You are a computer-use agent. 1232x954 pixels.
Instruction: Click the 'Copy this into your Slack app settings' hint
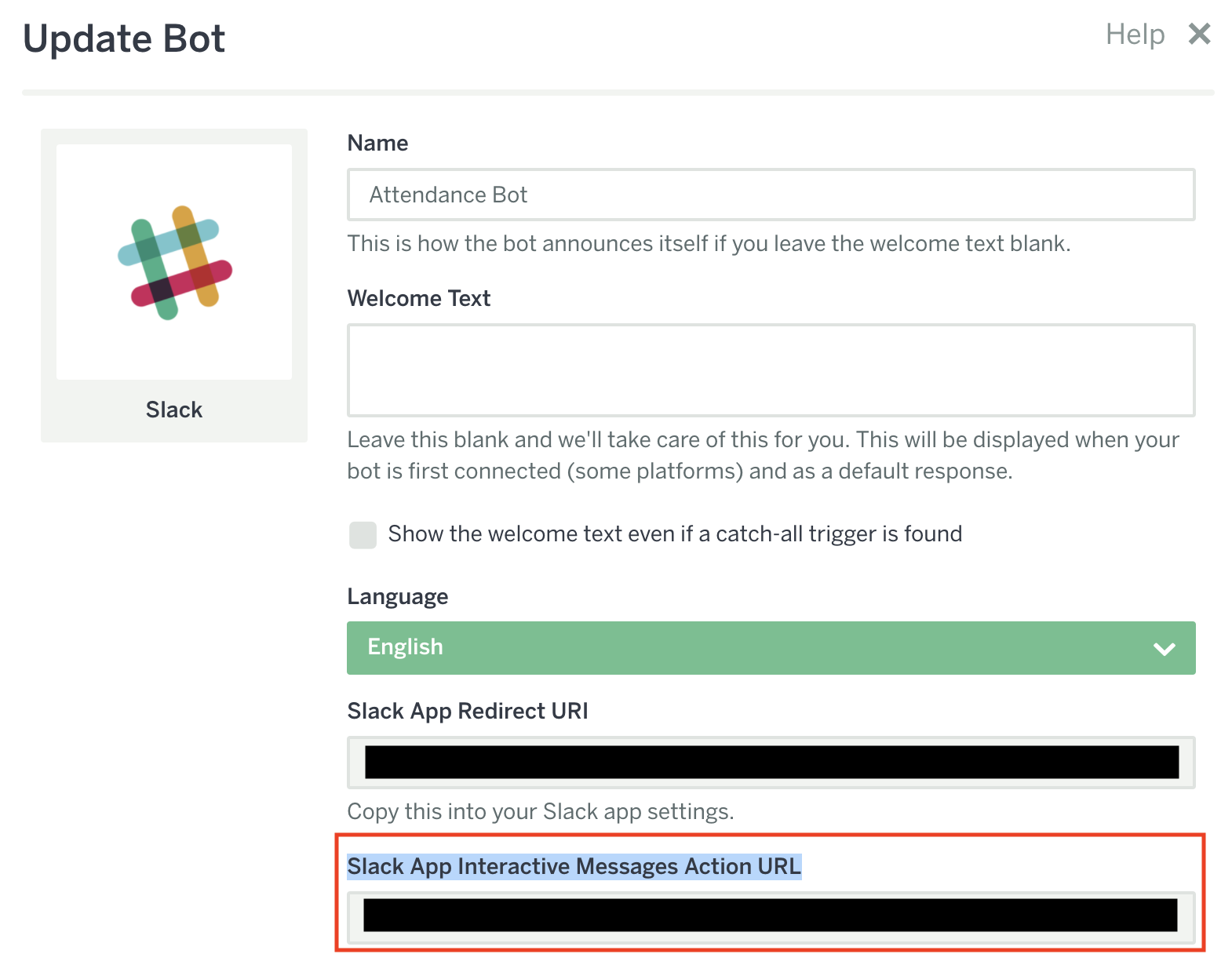tap(540, 811)
